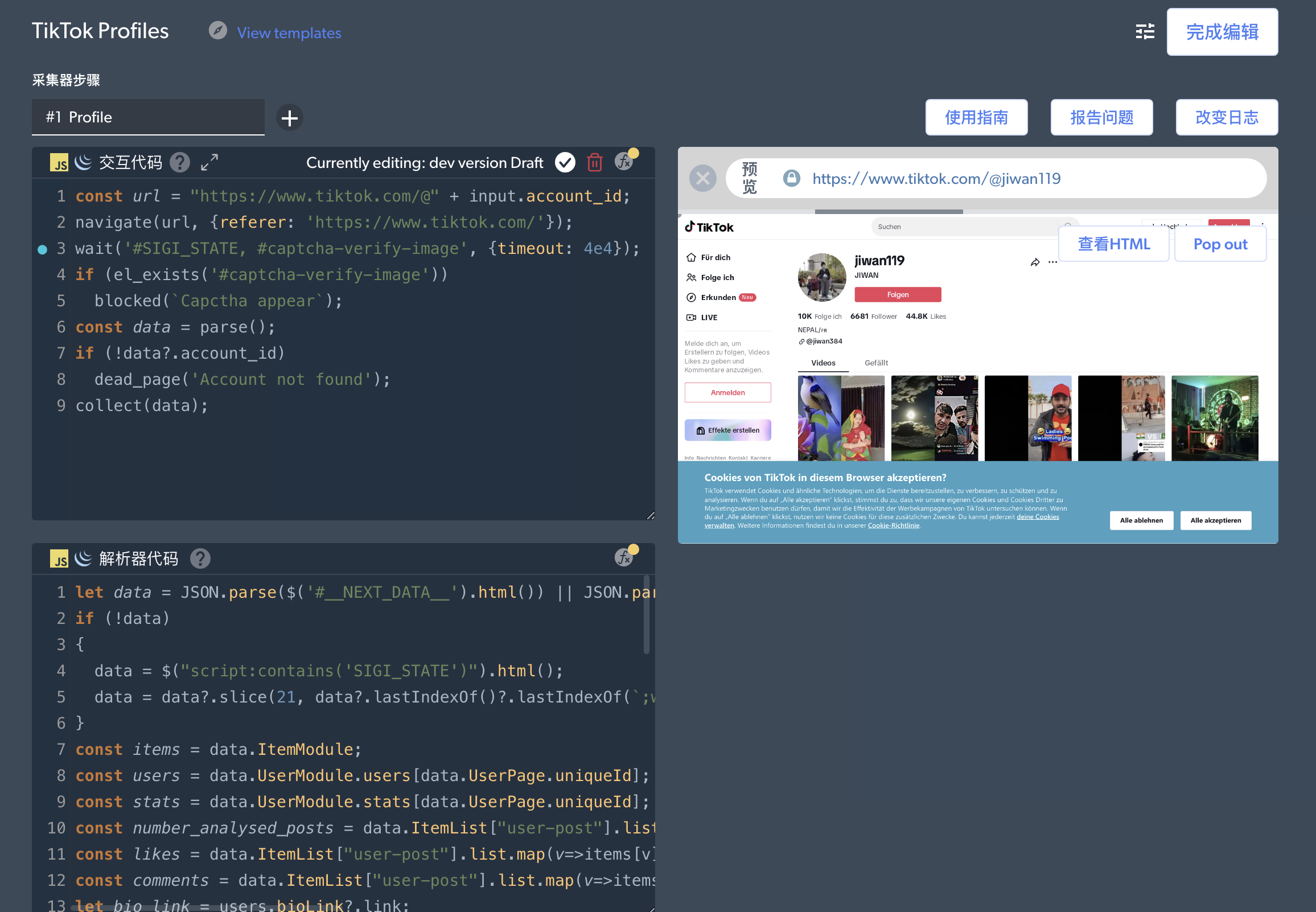This screenshot has width=1316, height=912.
Task: Click 完成编辑 to finish editing
Action: pos(1222,32)
